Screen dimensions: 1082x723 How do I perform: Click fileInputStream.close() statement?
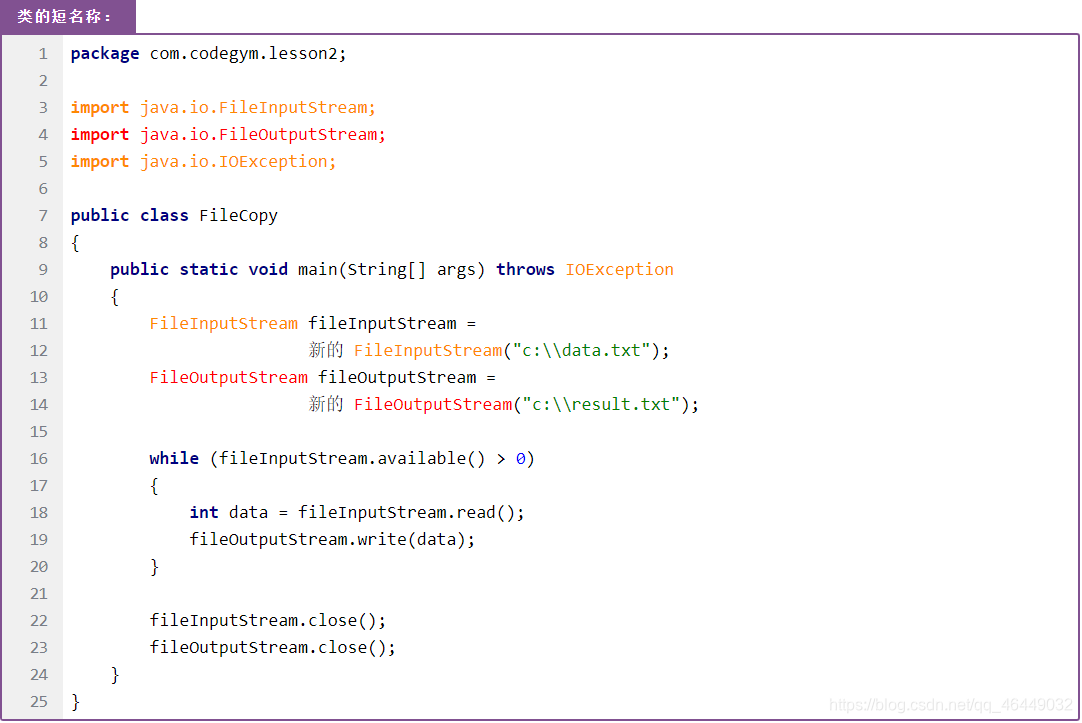(x=268, y=621)
